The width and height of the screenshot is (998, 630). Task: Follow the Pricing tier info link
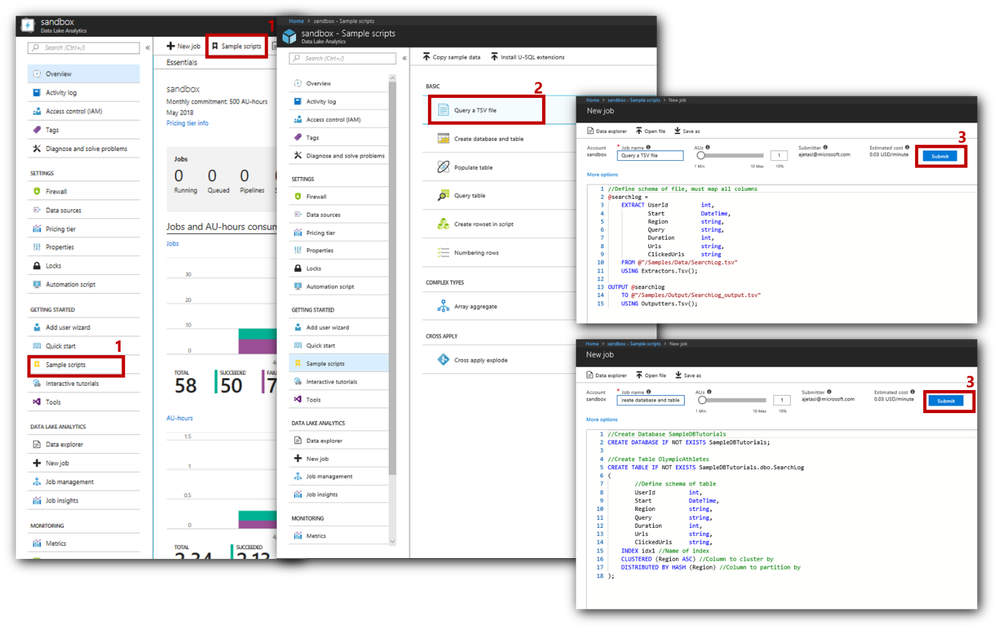pos(187,123)
